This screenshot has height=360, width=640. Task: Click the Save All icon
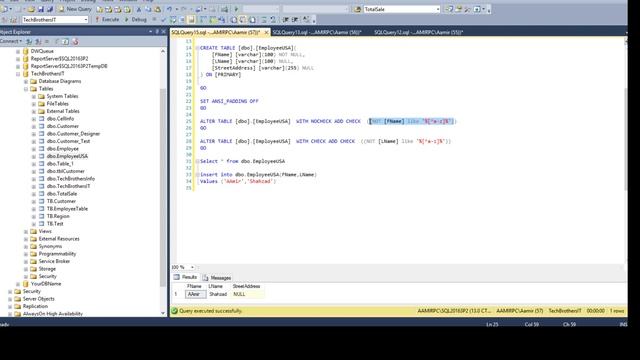coord(50,9)
